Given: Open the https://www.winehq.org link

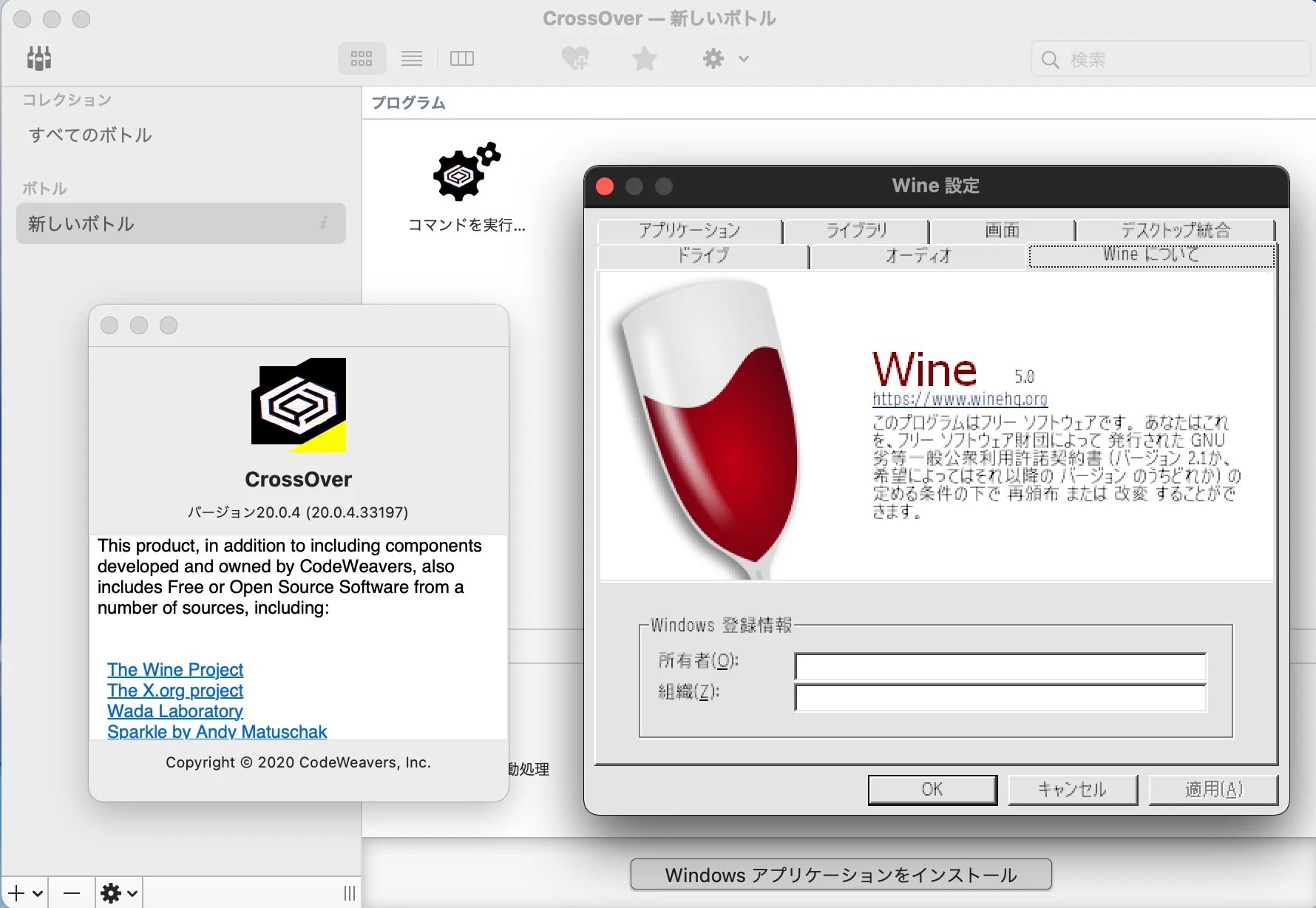Looking at the screenshot, I should (x=960, y=399).
